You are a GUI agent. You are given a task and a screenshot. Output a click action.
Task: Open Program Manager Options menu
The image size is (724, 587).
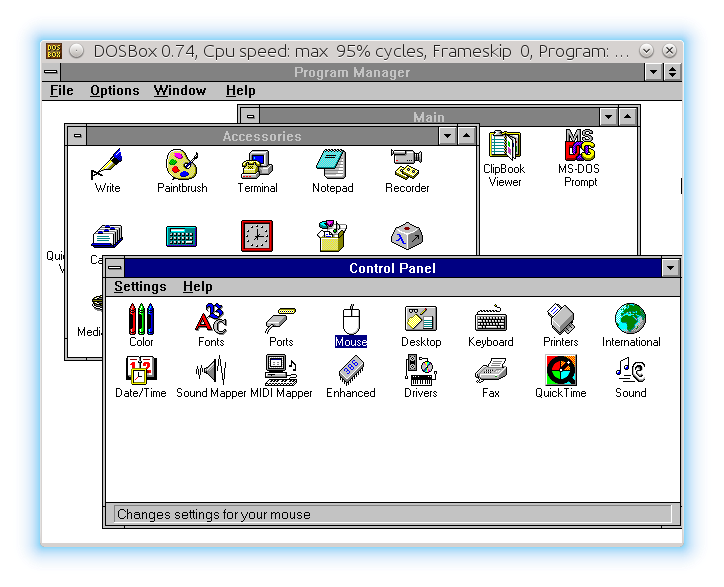click(x=115, y=91)
